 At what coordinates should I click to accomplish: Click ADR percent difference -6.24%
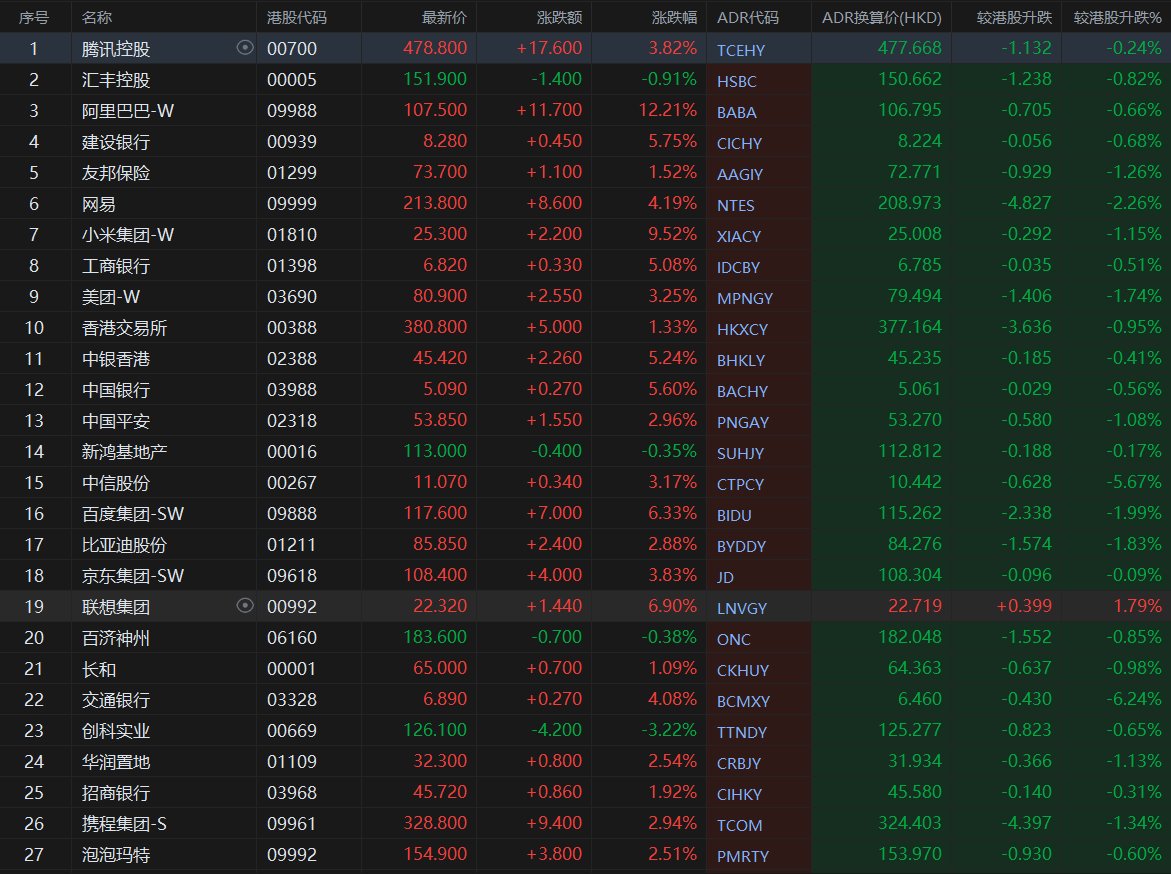pos(1134,699)
